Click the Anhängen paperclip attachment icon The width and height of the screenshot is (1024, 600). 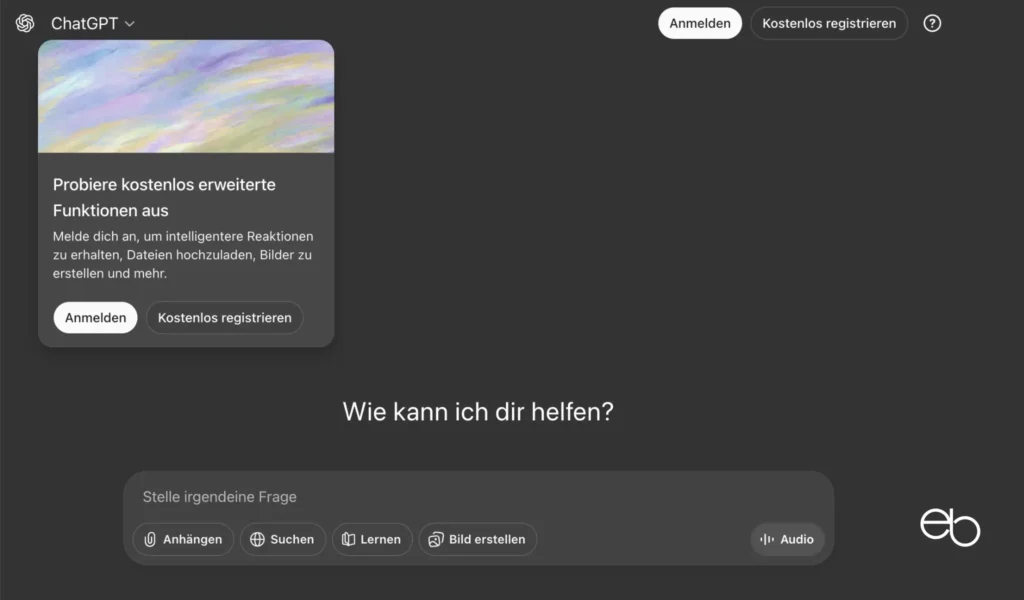click(152, 539)
